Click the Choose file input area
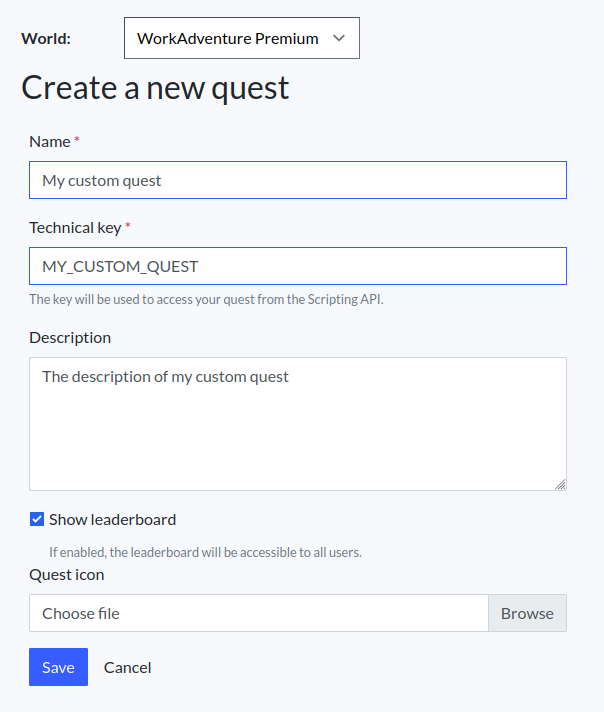The width and height of the screenshot is (604, 712). coord(258,613)
